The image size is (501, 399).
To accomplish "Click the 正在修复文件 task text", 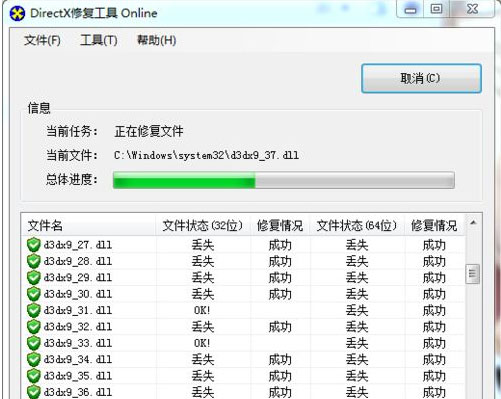I will [x=149, y=131].
